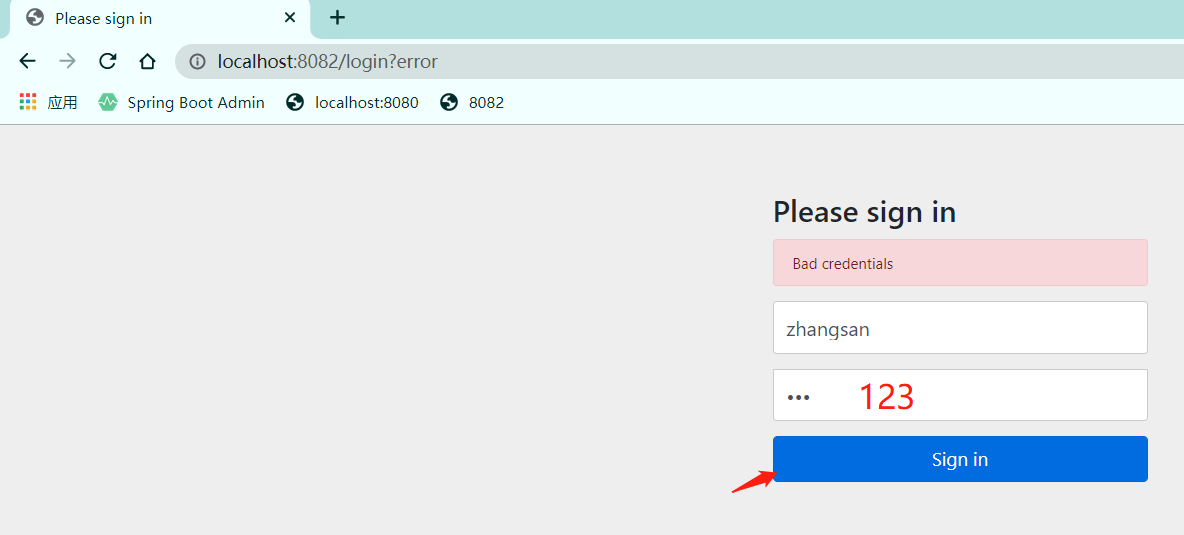
Task: Submit the form with Sign in button
Action: click(960, 459)
